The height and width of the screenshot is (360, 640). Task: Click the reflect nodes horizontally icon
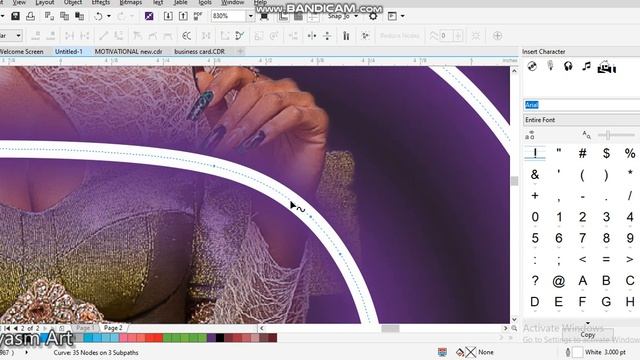point(312,36)
